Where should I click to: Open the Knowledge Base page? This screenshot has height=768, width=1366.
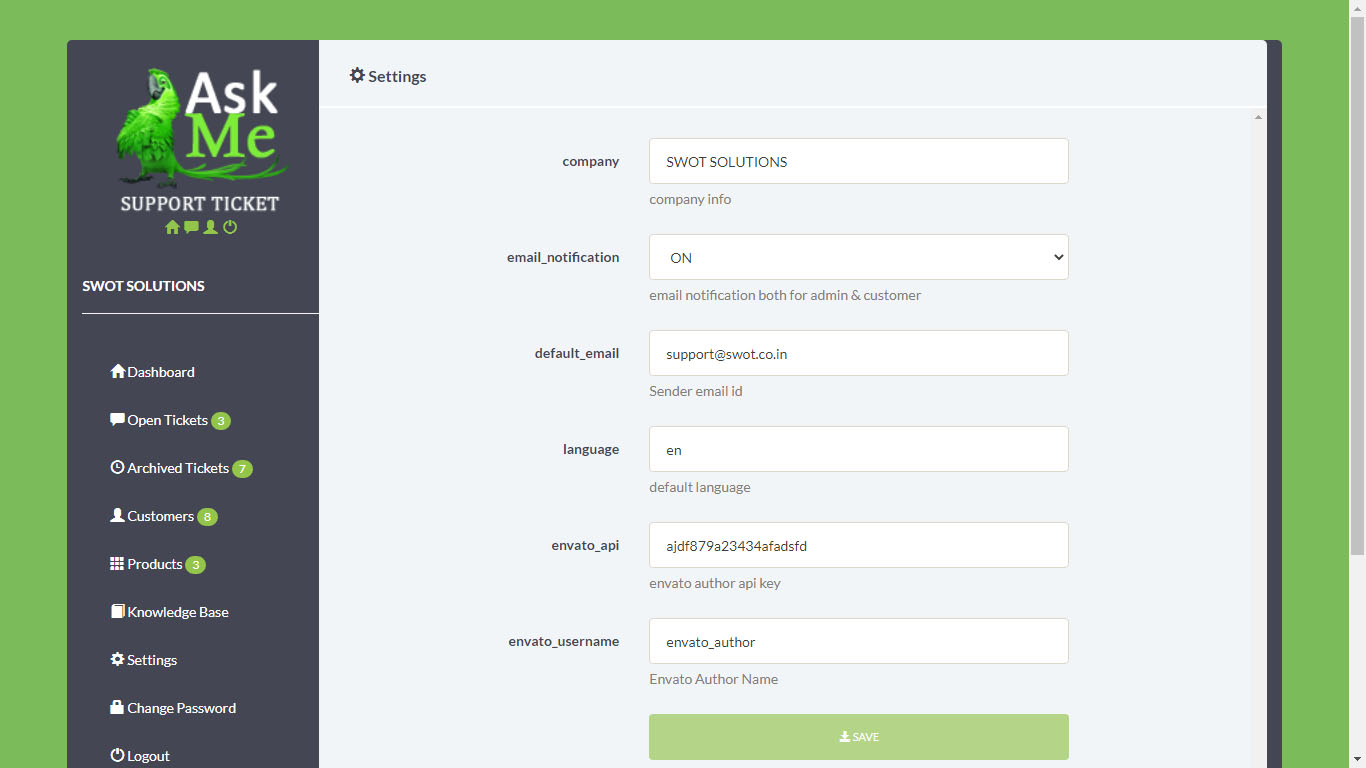170,612
